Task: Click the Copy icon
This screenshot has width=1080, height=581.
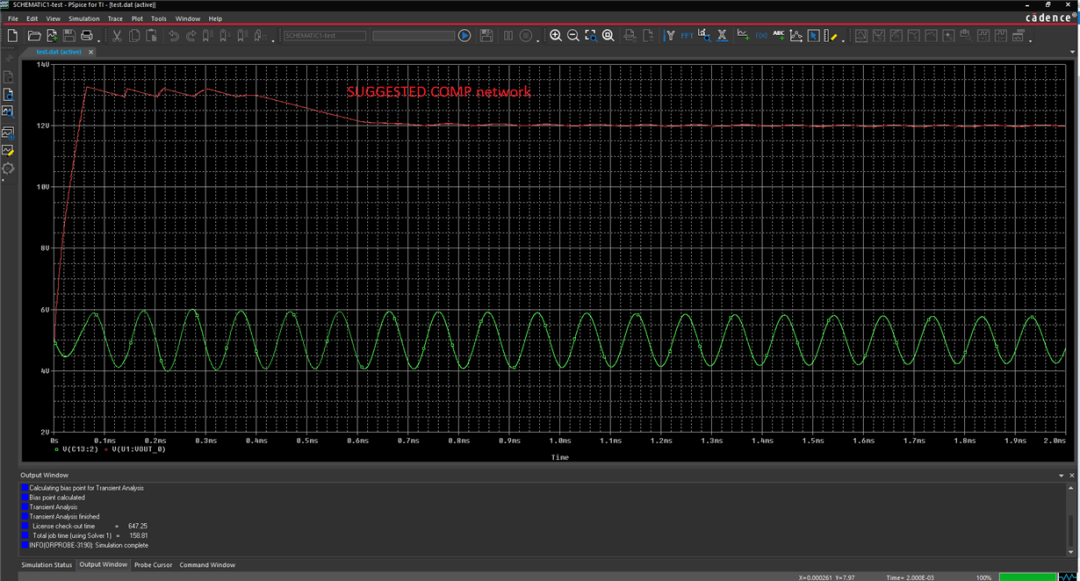Action: [134, 35]
